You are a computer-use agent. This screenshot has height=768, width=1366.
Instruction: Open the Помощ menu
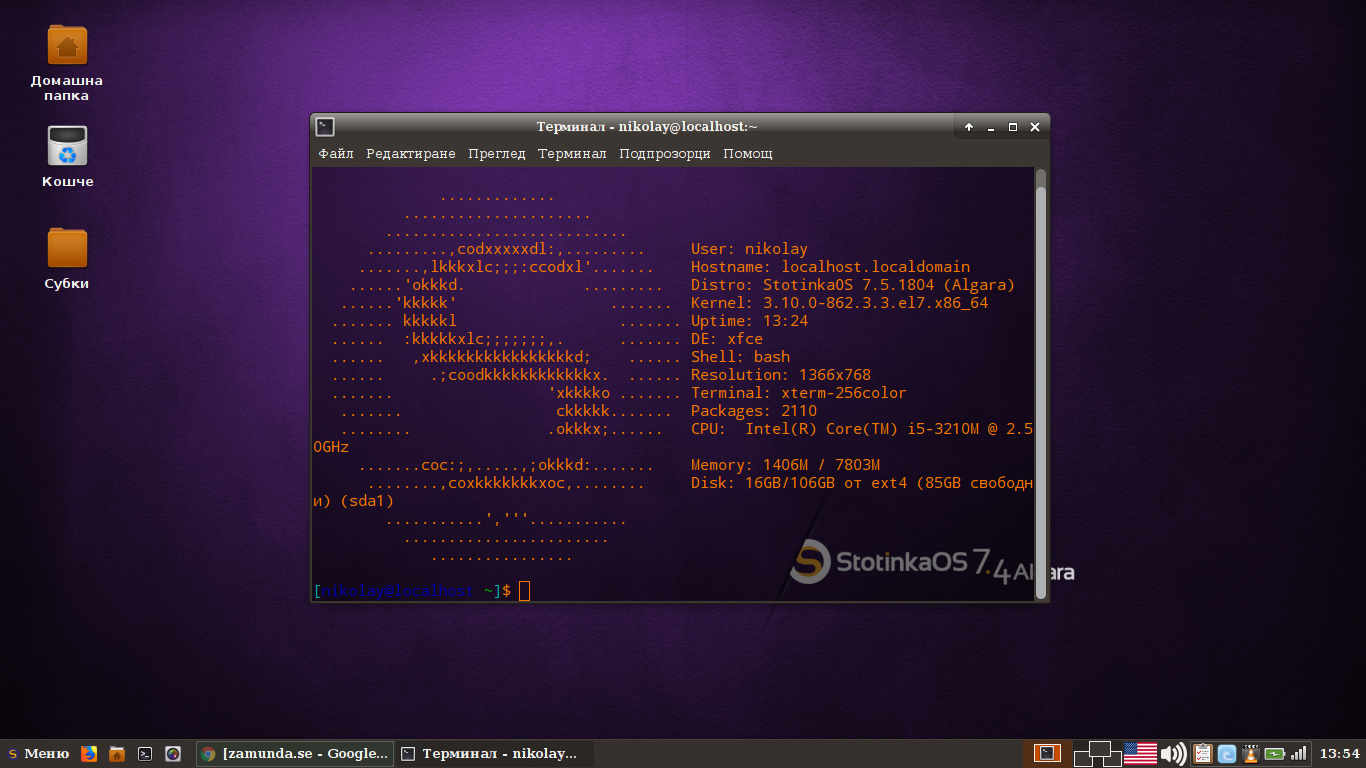tap(748, 154)
